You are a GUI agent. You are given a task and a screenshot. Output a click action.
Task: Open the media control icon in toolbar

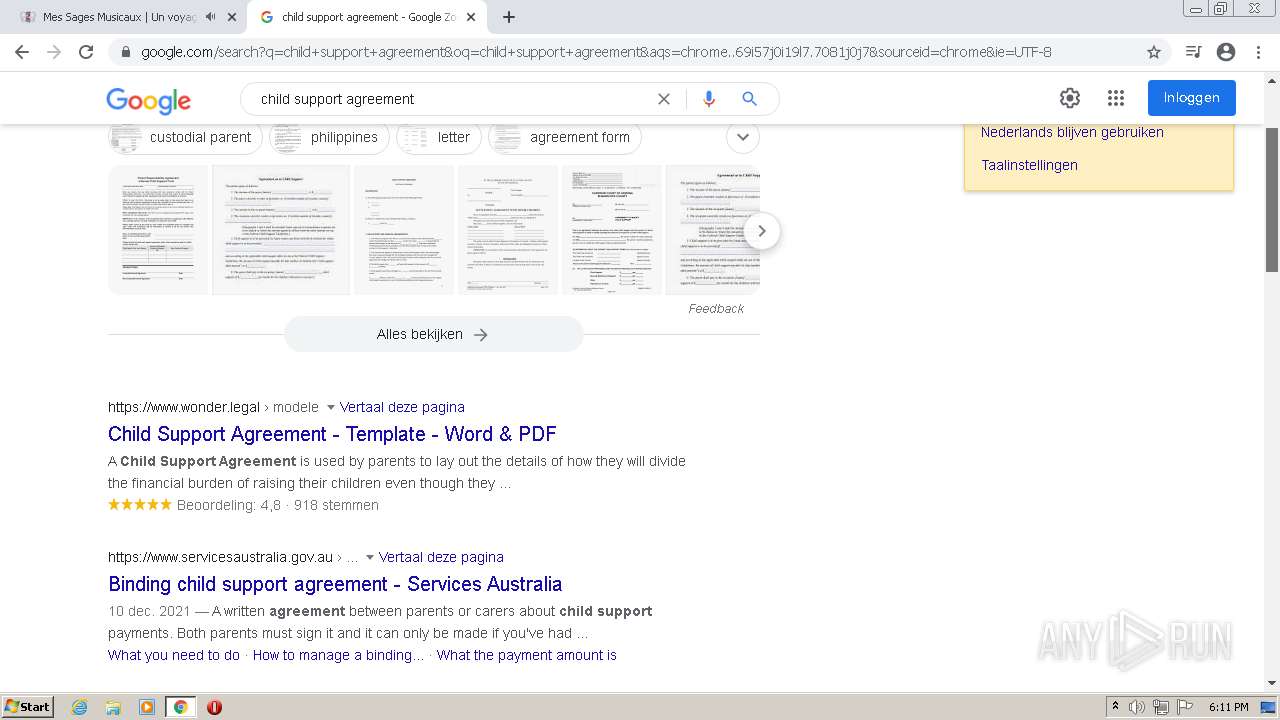(x=1193, y=52)
